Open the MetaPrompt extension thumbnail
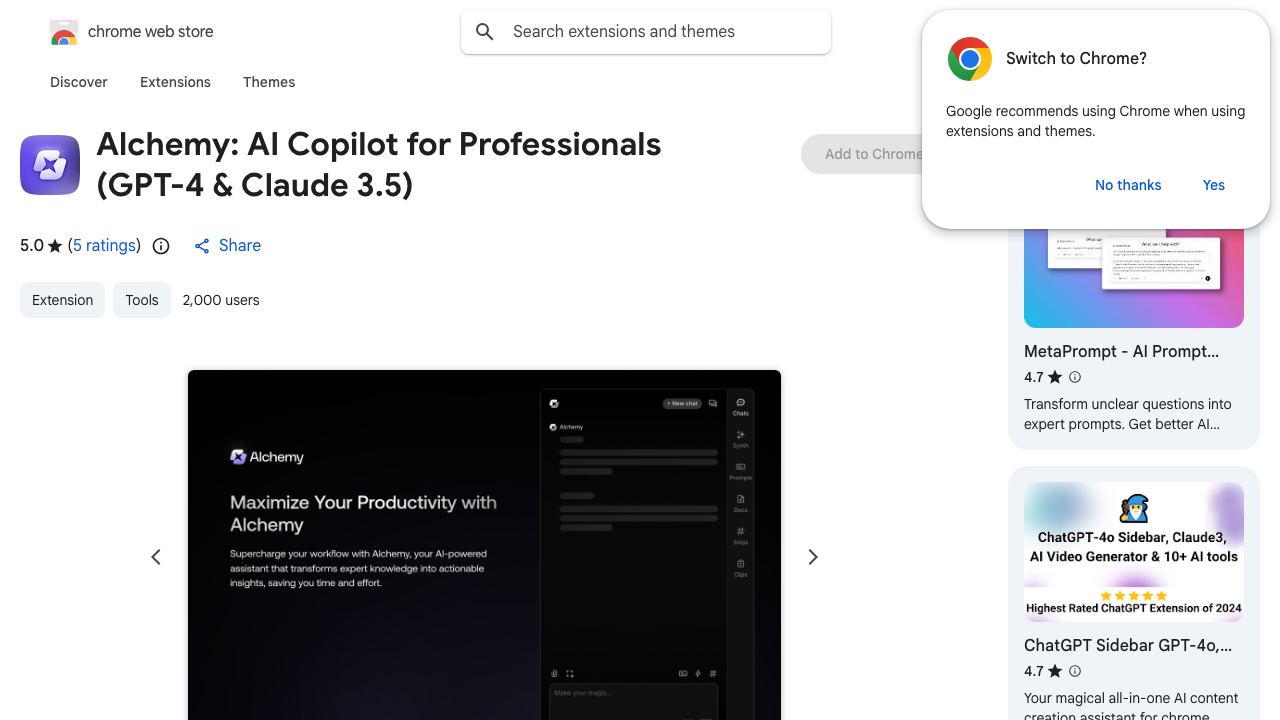The height and width of the screenshot is (720, 1280). pyautogui.click(x=1134, y=278)
